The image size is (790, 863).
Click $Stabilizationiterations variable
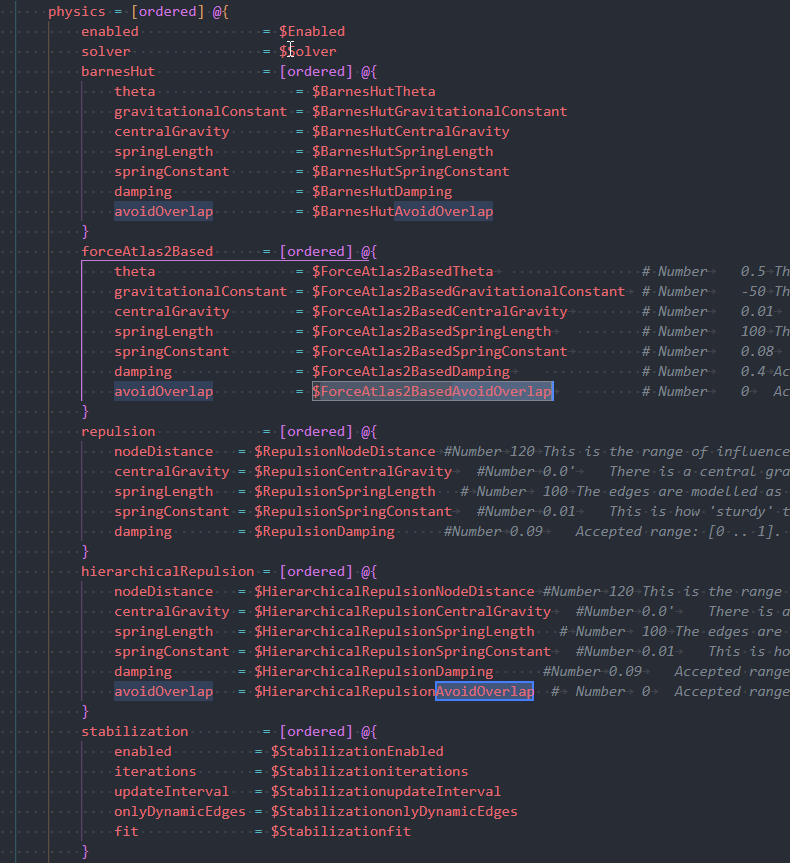[369, 772]
